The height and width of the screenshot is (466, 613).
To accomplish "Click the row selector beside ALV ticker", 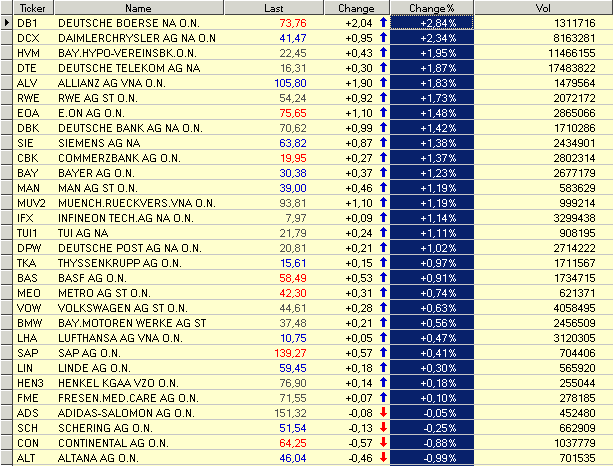I will [7, 83].
